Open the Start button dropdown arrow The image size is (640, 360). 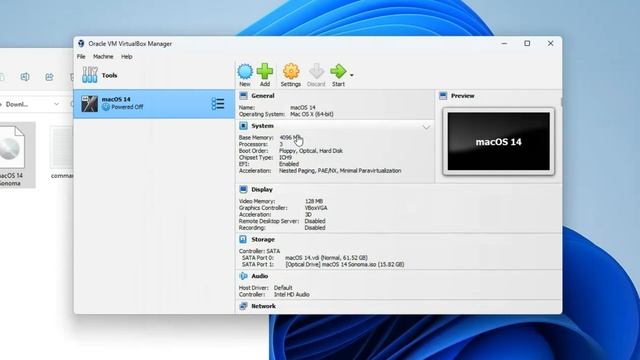[351, 75]
